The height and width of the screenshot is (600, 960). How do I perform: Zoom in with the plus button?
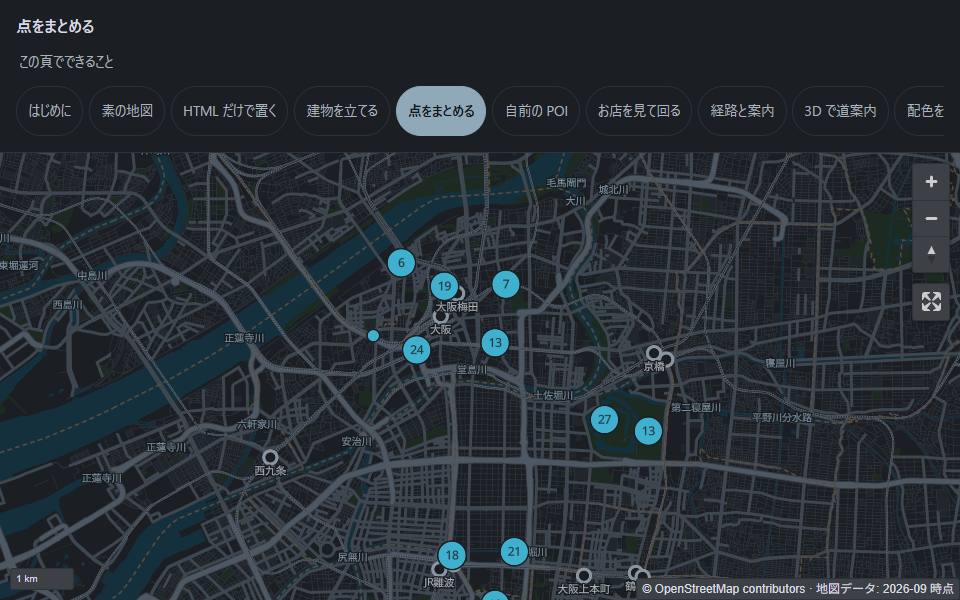[931, 182]
